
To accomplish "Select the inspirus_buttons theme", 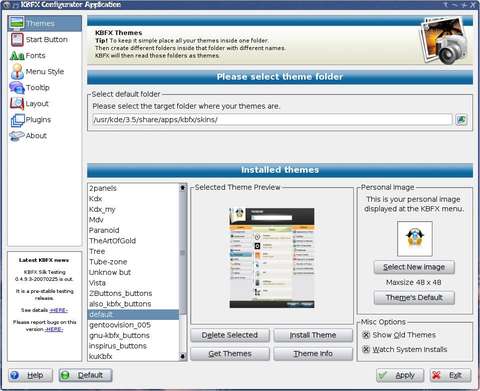I will pyautogui.click(x=133, y=346).
